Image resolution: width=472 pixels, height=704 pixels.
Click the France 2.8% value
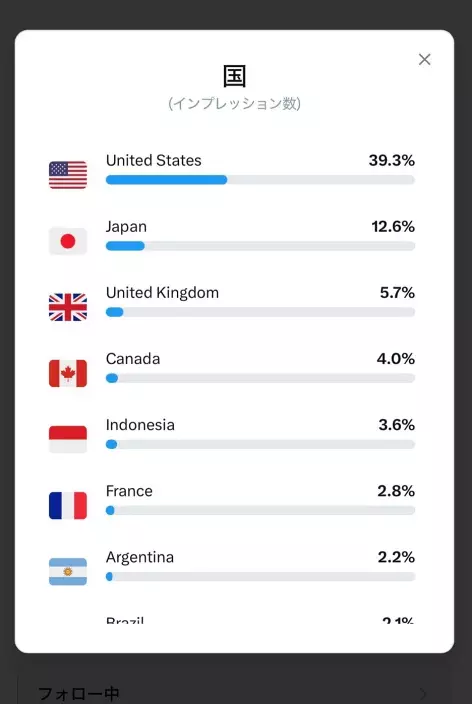click(396, 491)
